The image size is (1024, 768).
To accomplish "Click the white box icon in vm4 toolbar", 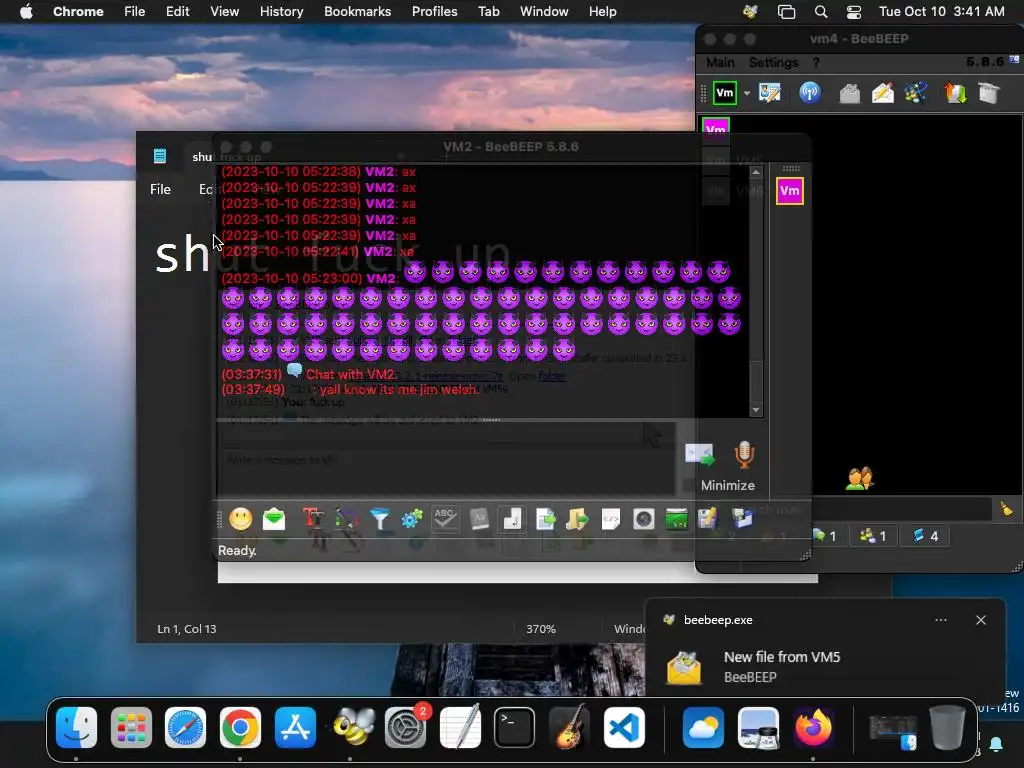I will click(x=989, y=93).
